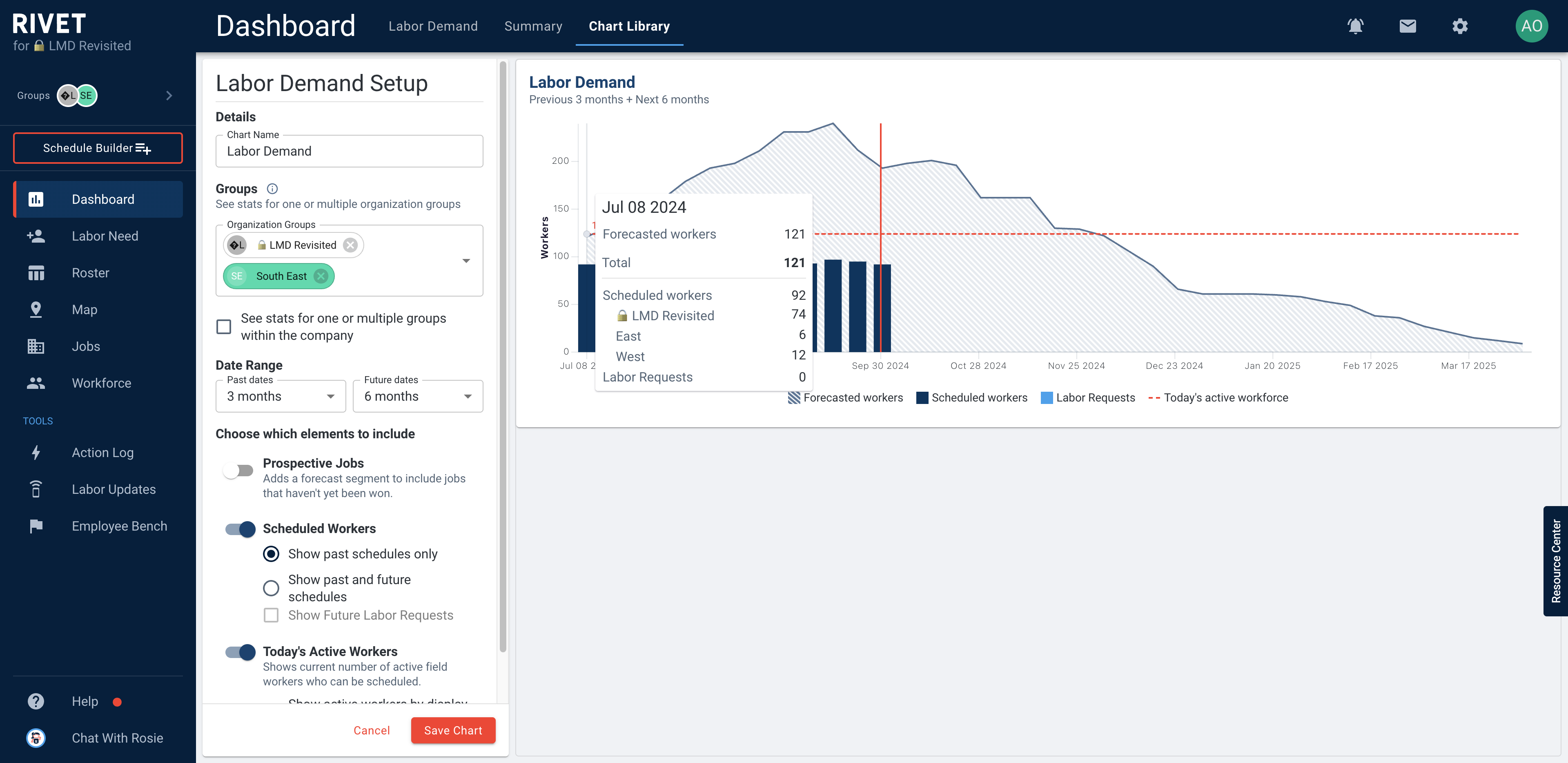This screenshot has height=763, width=1568.
Task: Click the Labor Demand chart title
Action: pos(581,82)
